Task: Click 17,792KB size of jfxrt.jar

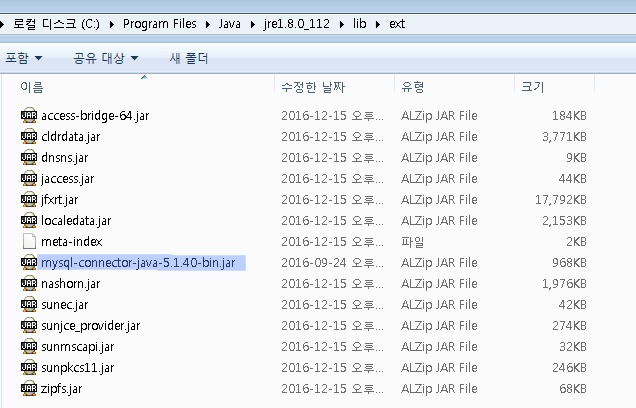Action: point(561,200)
